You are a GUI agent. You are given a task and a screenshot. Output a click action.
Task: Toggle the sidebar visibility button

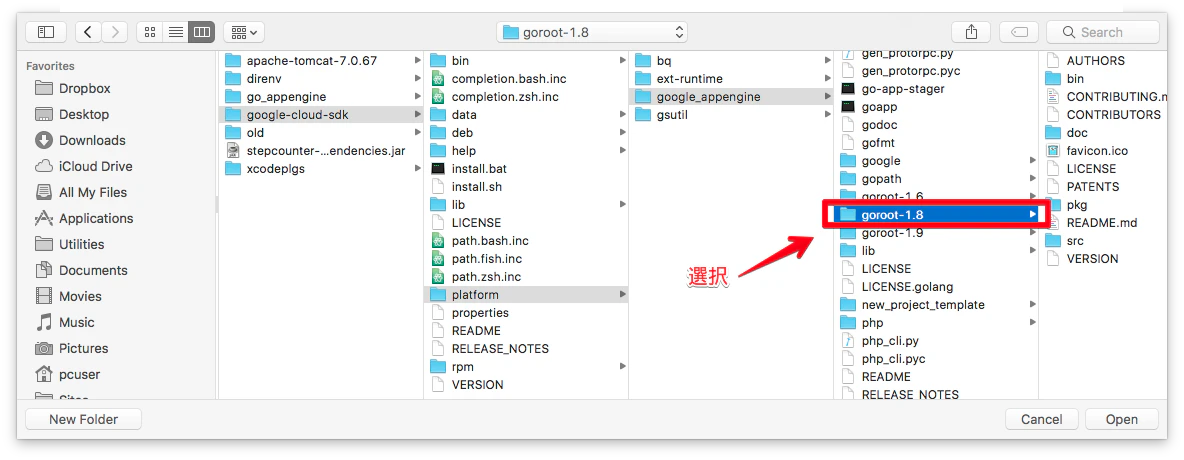46,32
